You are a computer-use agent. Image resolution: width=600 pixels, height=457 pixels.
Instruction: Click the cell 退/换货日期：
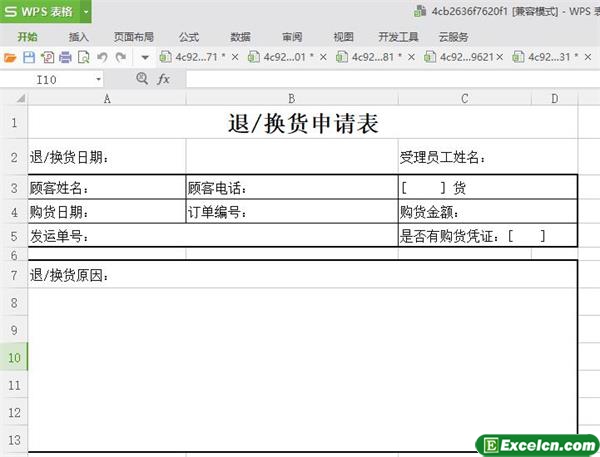pos(107,157)
